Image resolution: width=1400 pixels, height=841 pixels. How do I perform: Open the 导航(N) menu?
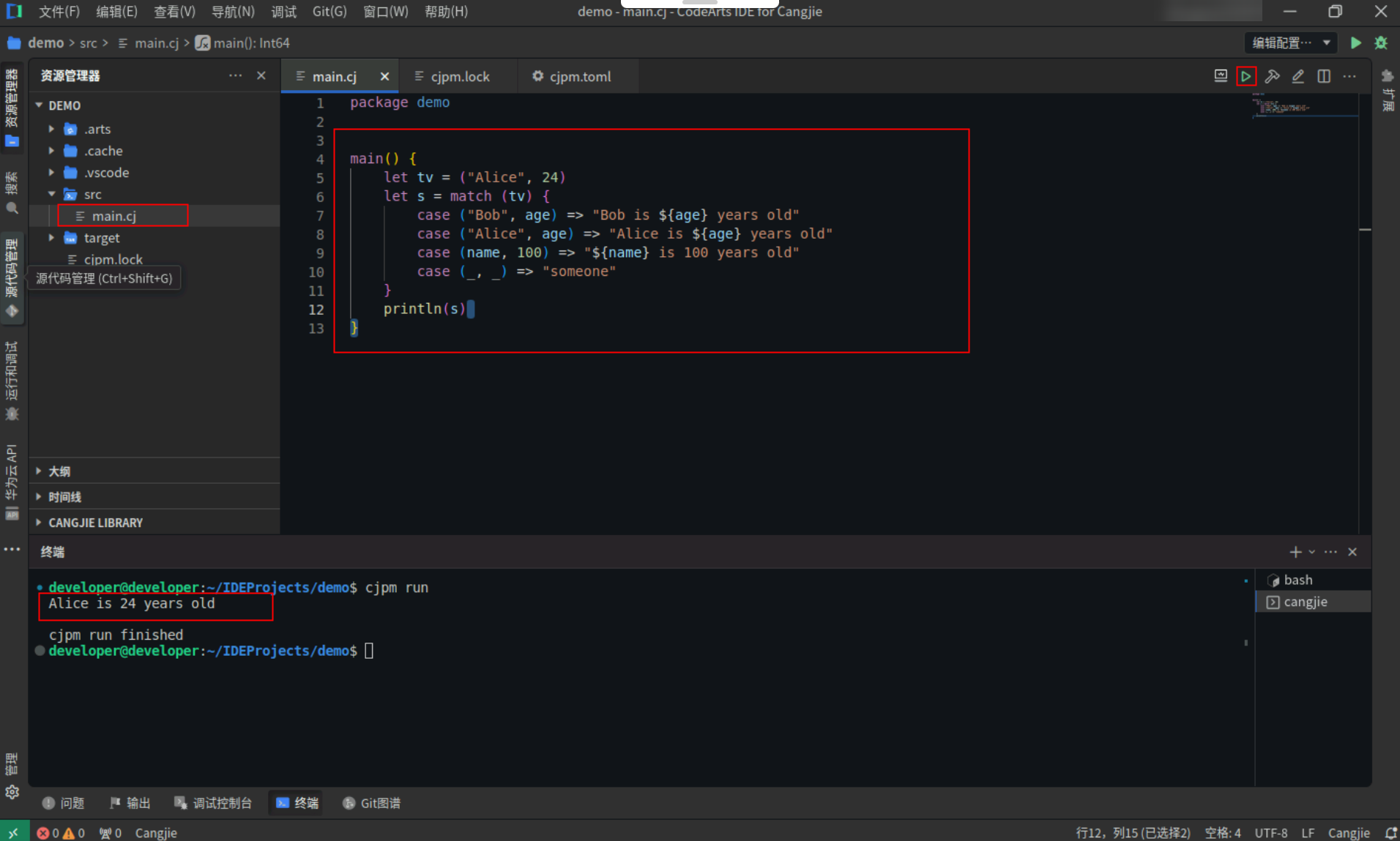coord(233,12)
